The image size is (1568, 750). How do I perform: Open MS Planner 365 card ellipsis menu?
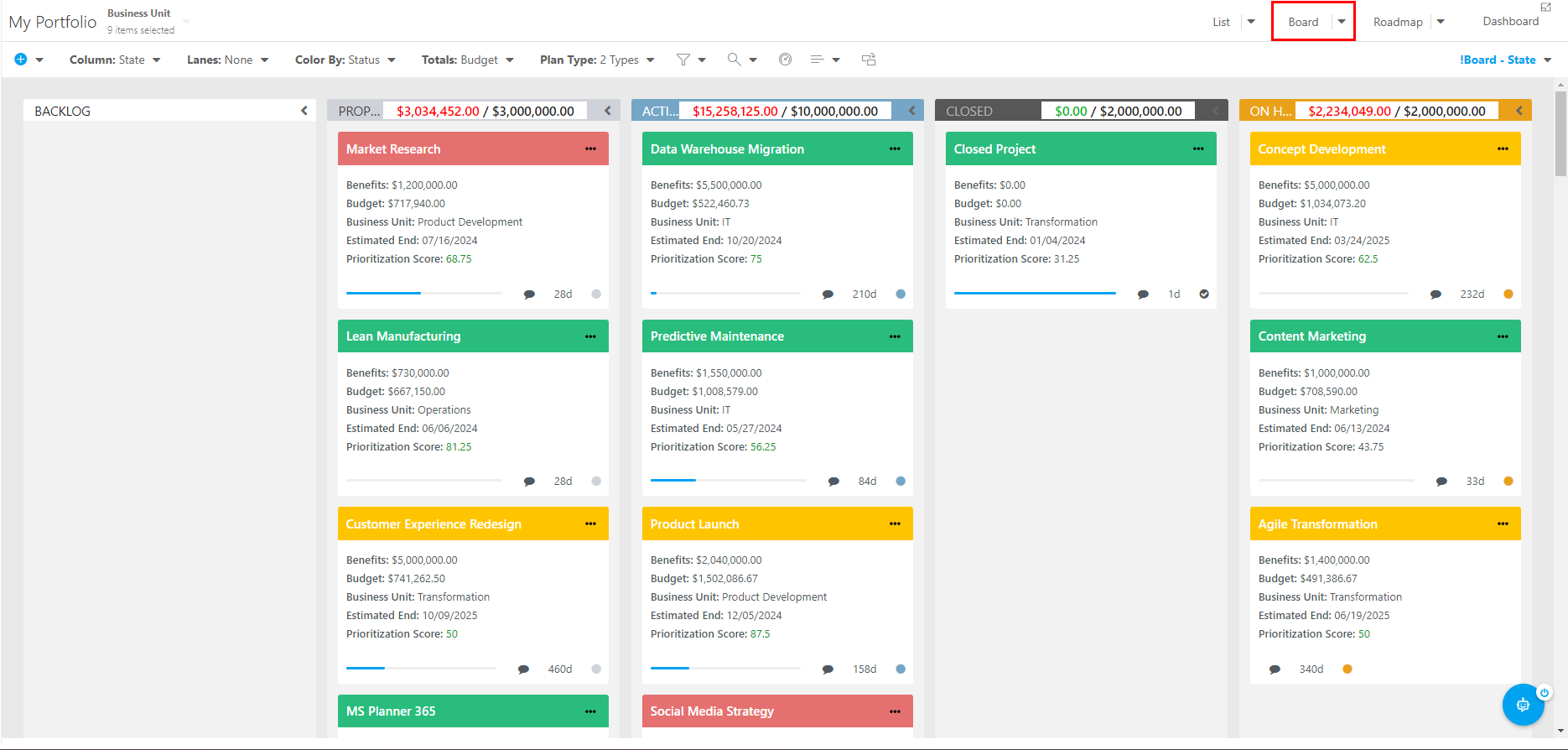coord(591,711)
